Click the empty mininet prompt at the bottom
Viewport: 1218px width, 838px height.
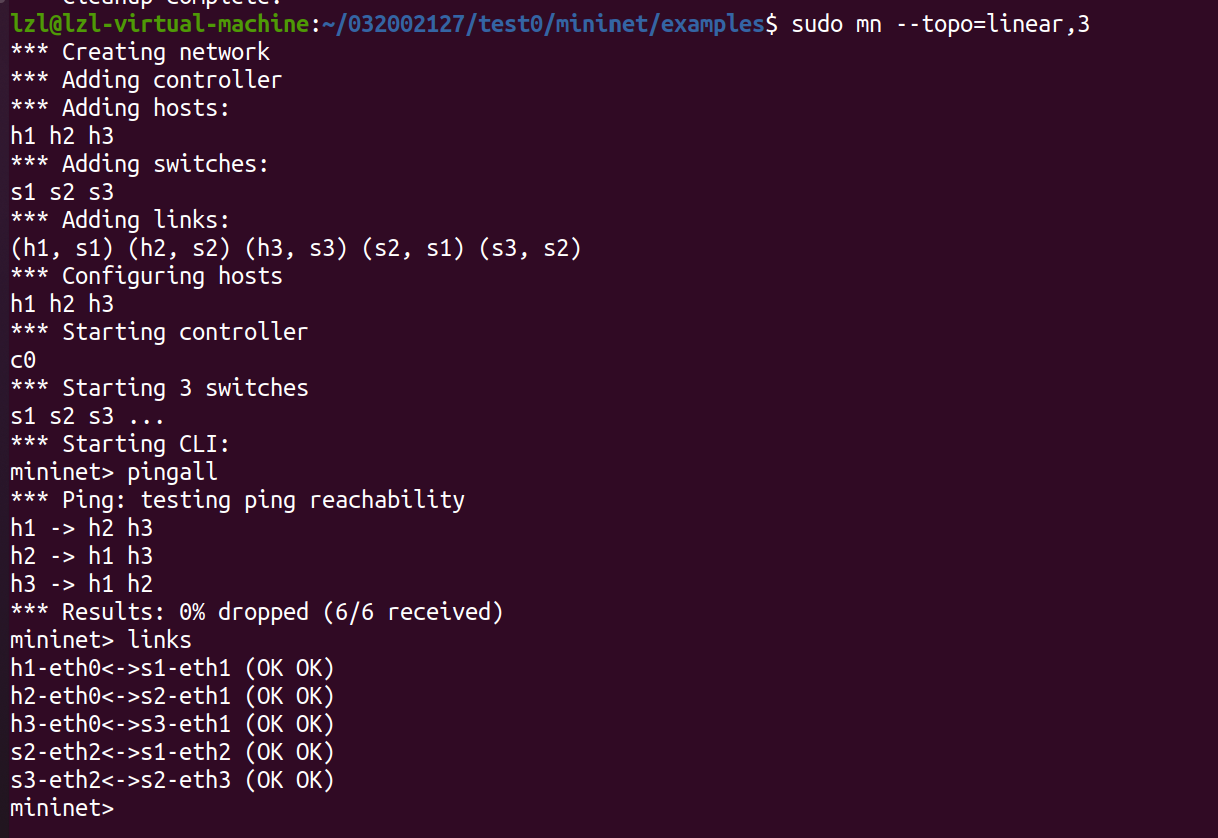pyautogui.click(x=62, y=808)
